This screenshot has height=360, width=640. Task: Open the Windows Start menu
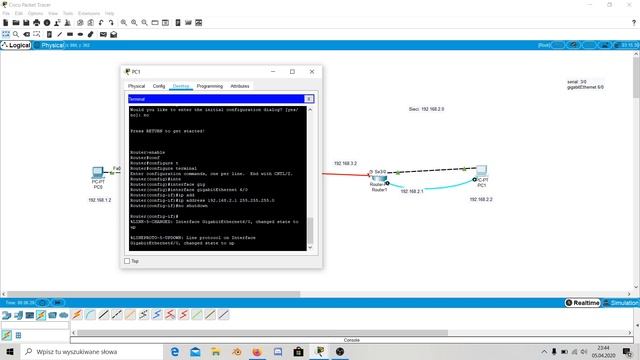click(10, 351)
